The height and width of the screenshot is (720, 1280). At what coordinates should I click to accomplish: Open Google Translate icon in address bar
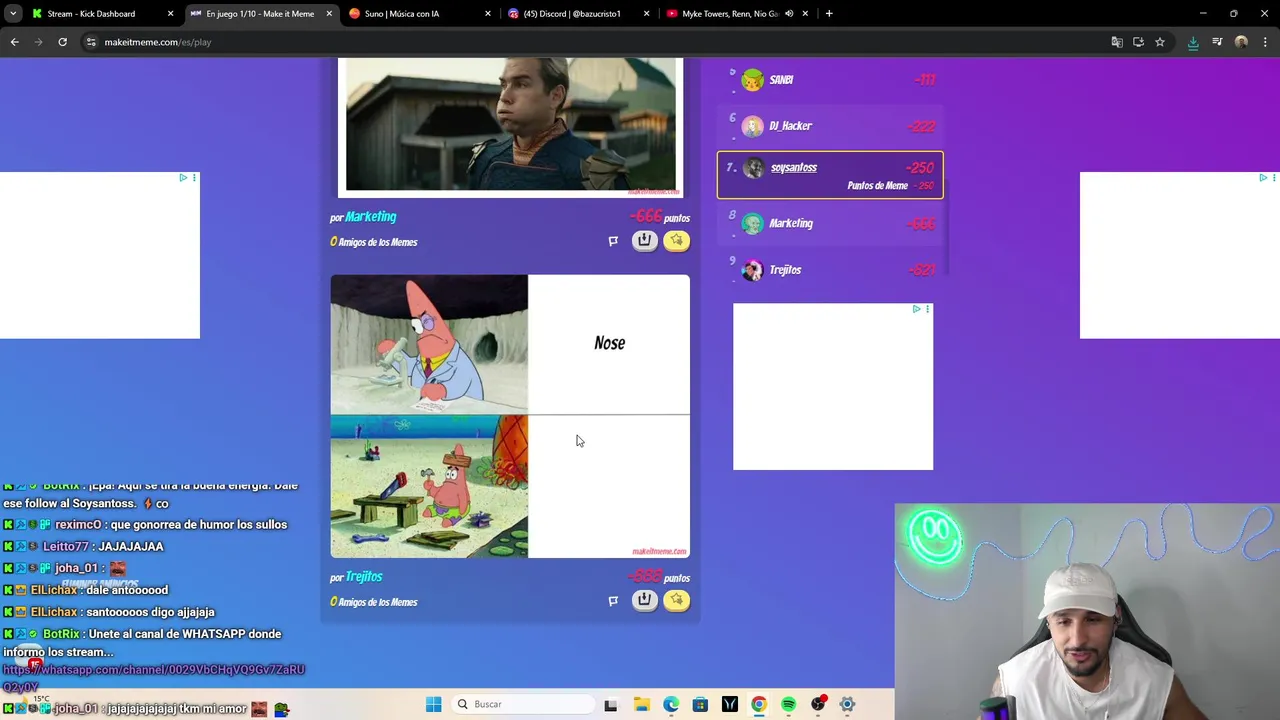click(x=1117, y=42)
